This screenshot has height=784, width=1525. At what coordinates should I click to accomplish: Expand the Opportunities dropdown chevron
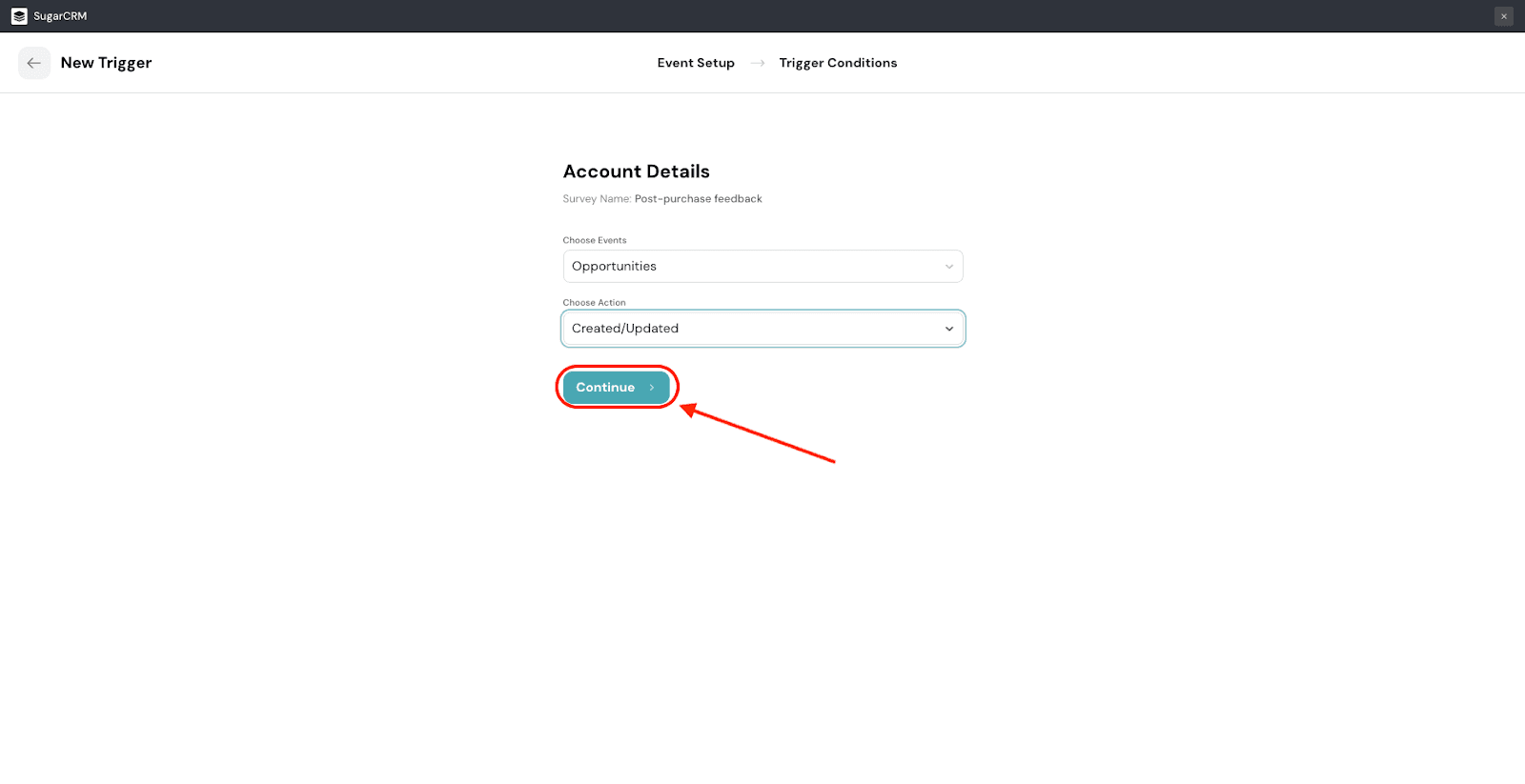click(x=948, y=267)
